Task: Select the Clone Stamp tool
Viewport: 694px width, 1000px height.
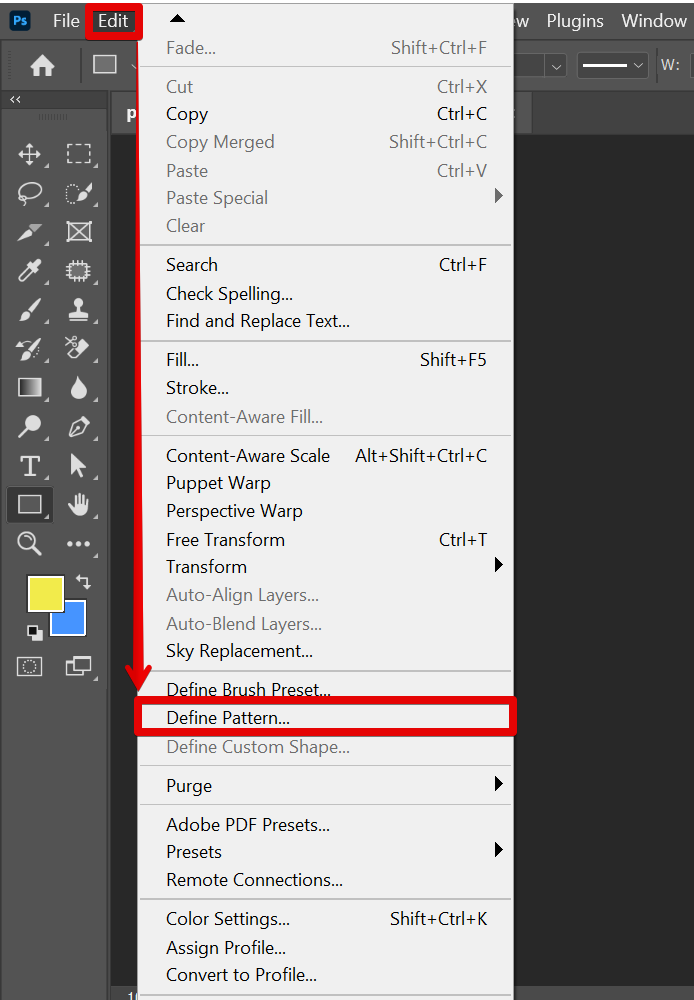Action: pyautogui.click(x=78, y=310)
